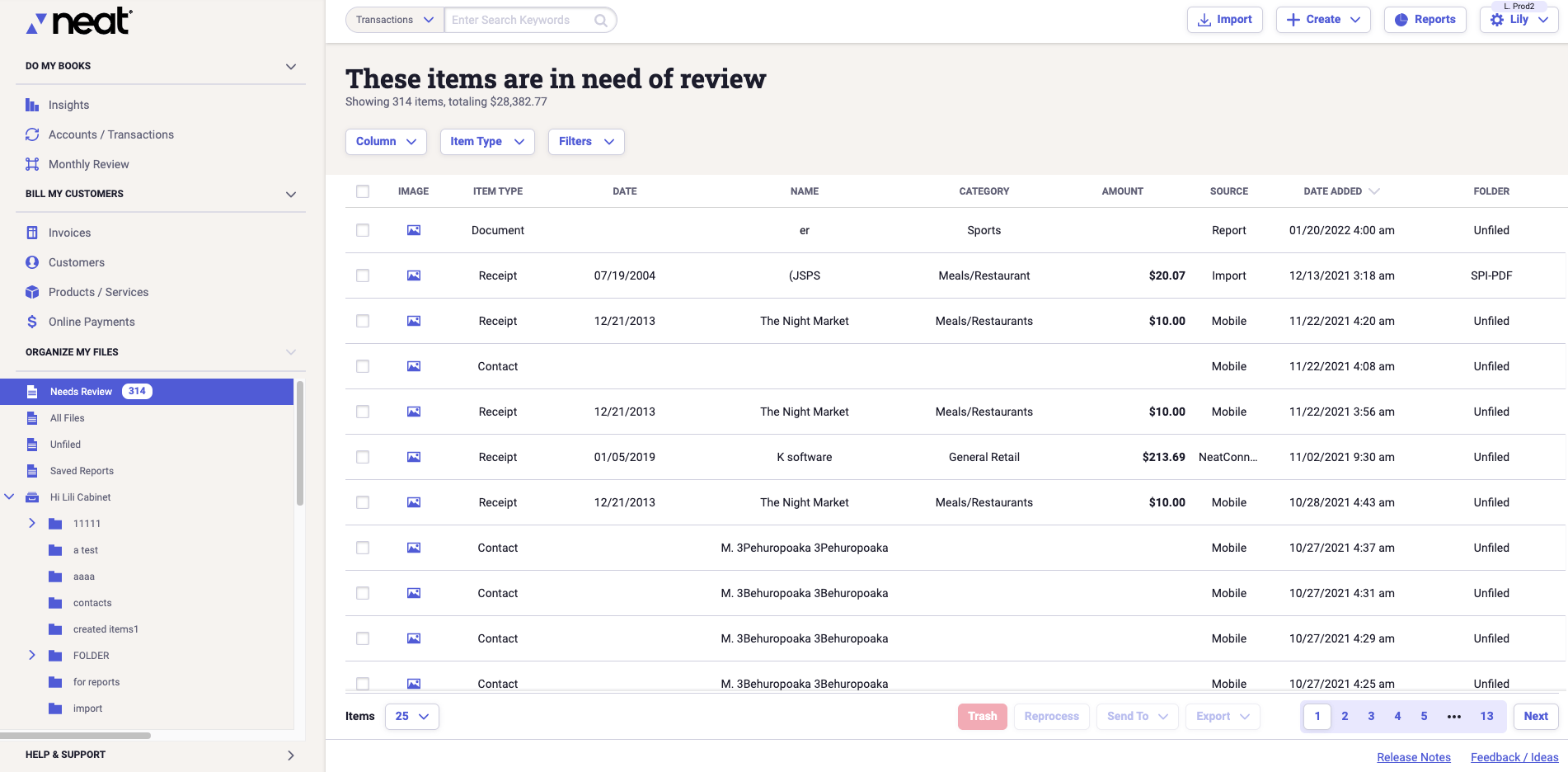
Task: Open the Item Type dropdown
Action: [486, 141]
